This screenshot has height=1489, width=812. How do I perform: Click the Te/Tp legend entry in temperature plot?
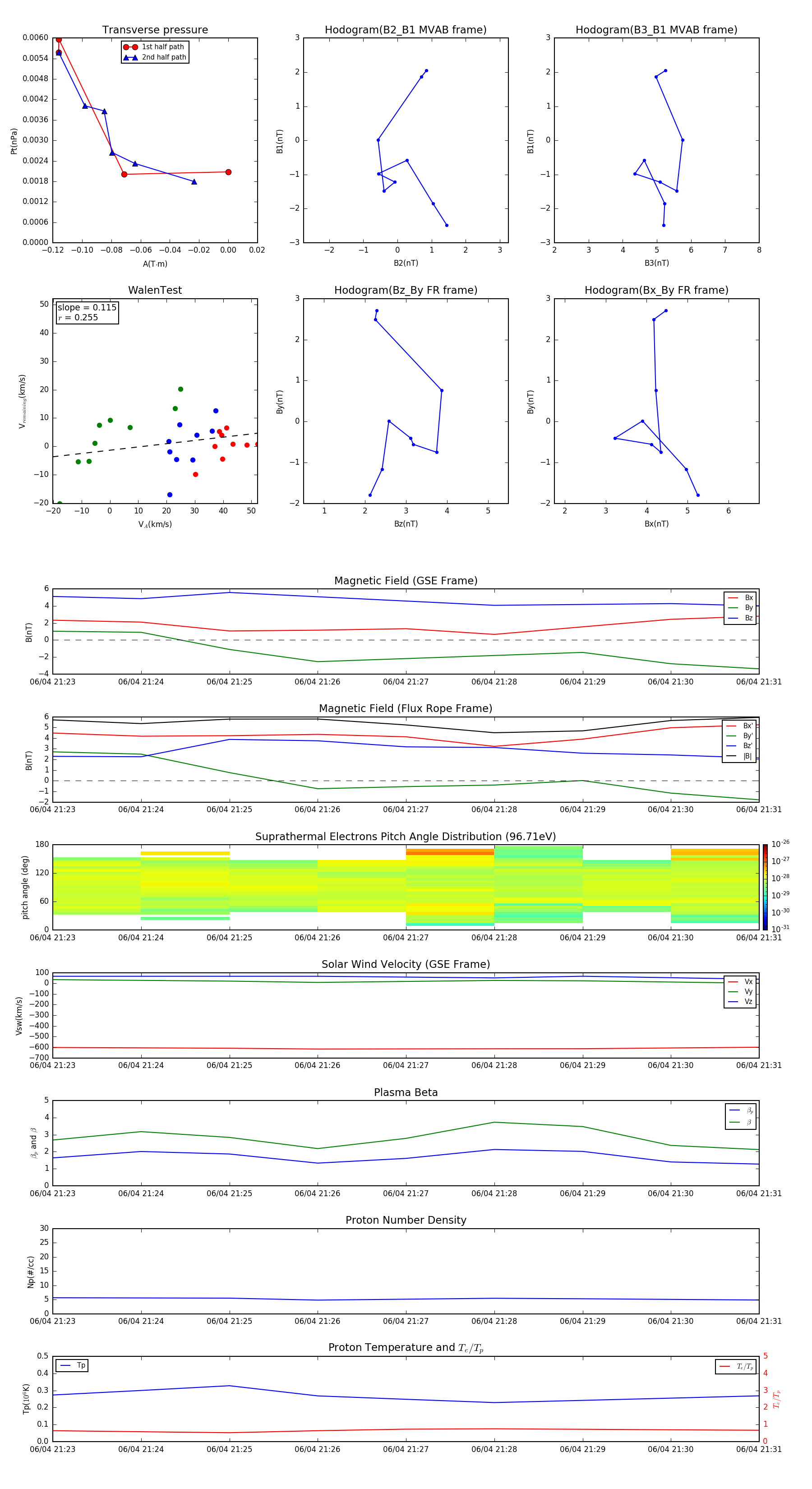click(736, 1367)
